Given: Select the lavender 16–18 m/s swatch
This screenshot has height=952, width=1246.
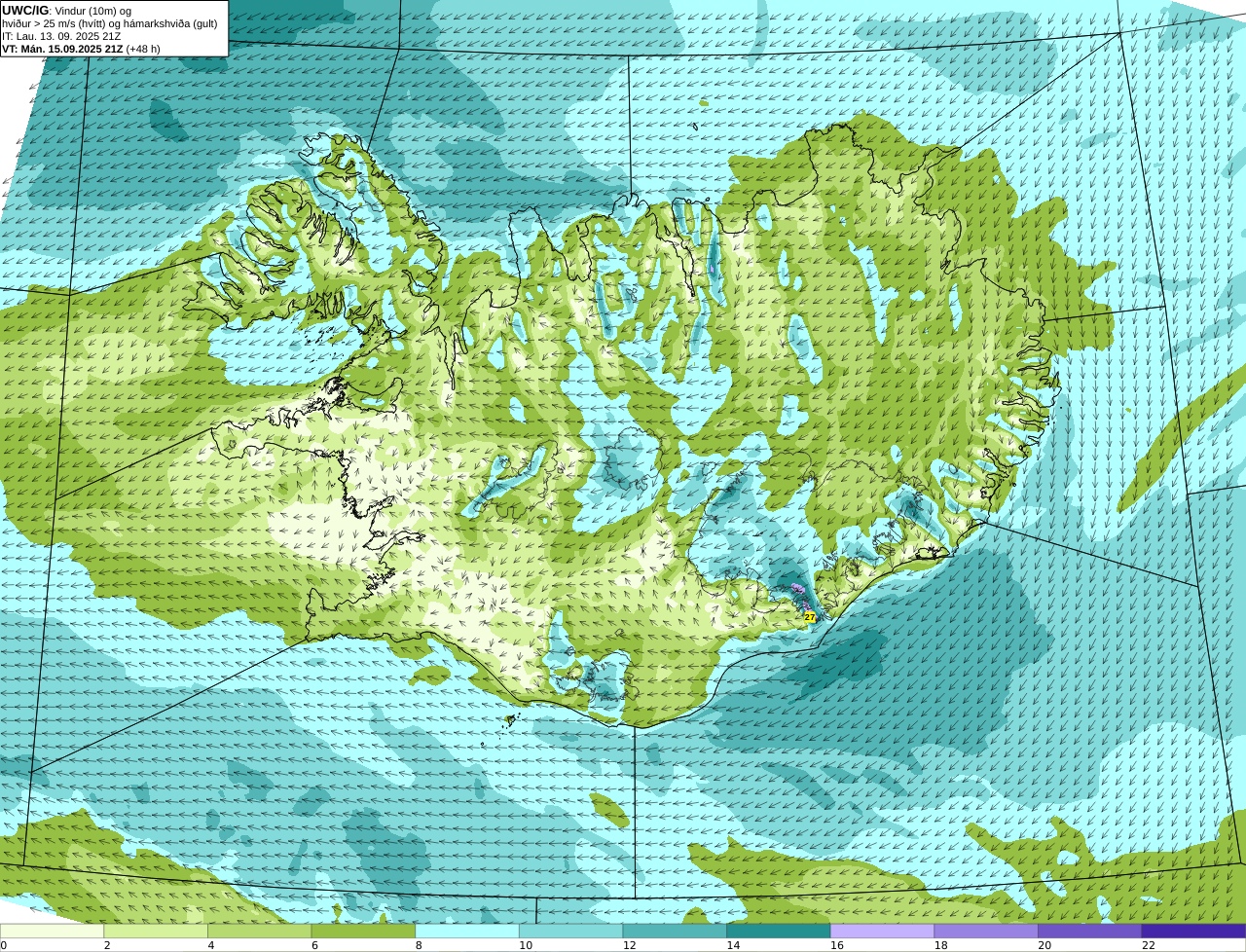Looking at the screenshot, I should pos(882,931).
